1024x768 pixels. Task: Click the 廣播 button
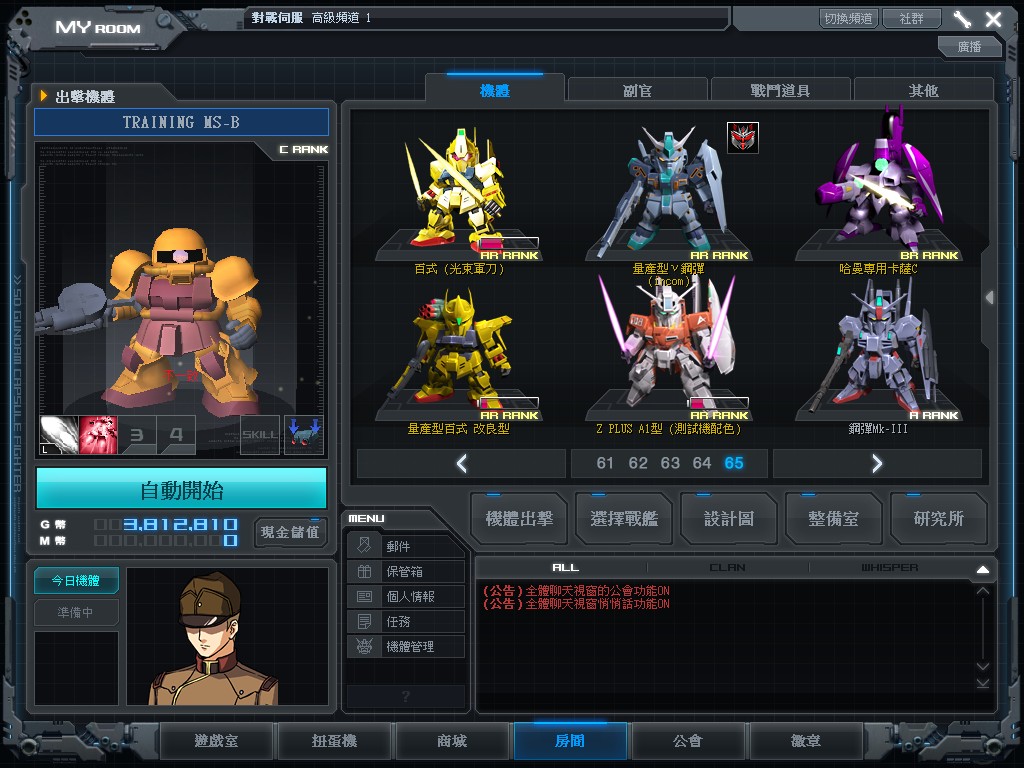click(969, 46)
